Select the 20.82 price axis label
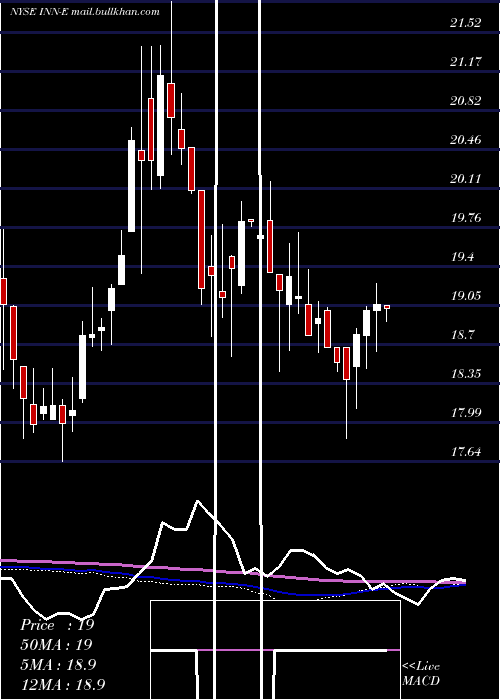 466,100
